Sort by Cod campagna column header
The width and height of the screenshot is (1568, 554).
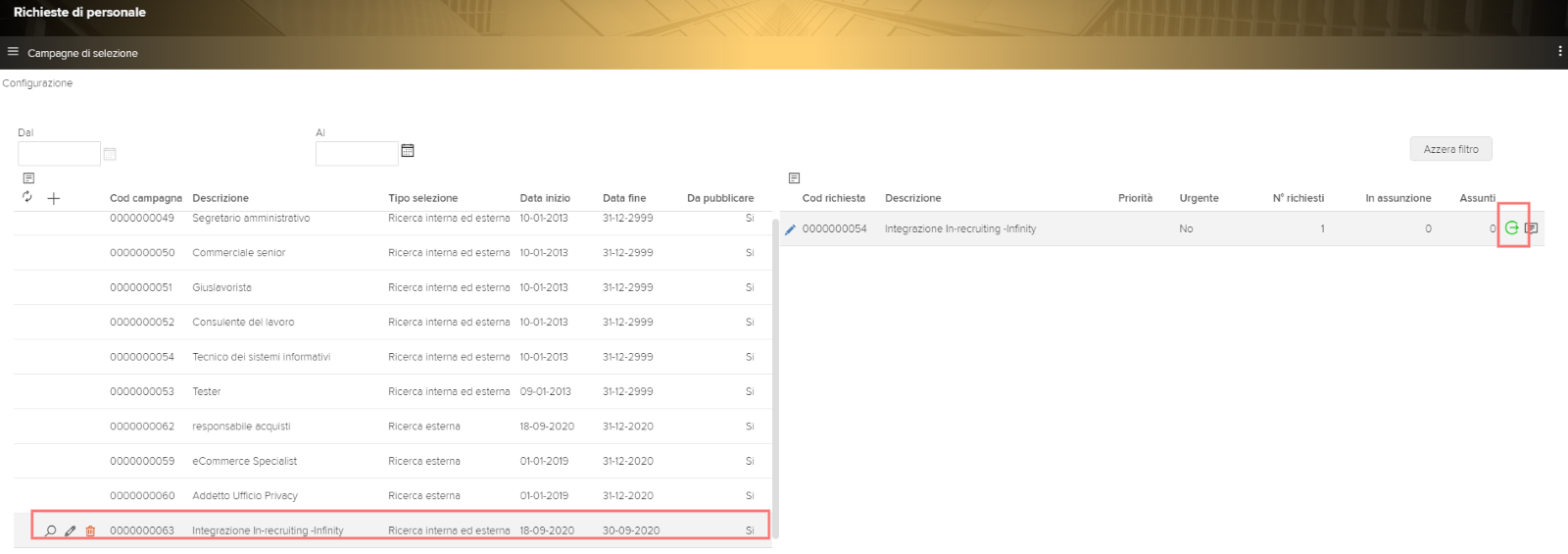click(x=146, y=198)
